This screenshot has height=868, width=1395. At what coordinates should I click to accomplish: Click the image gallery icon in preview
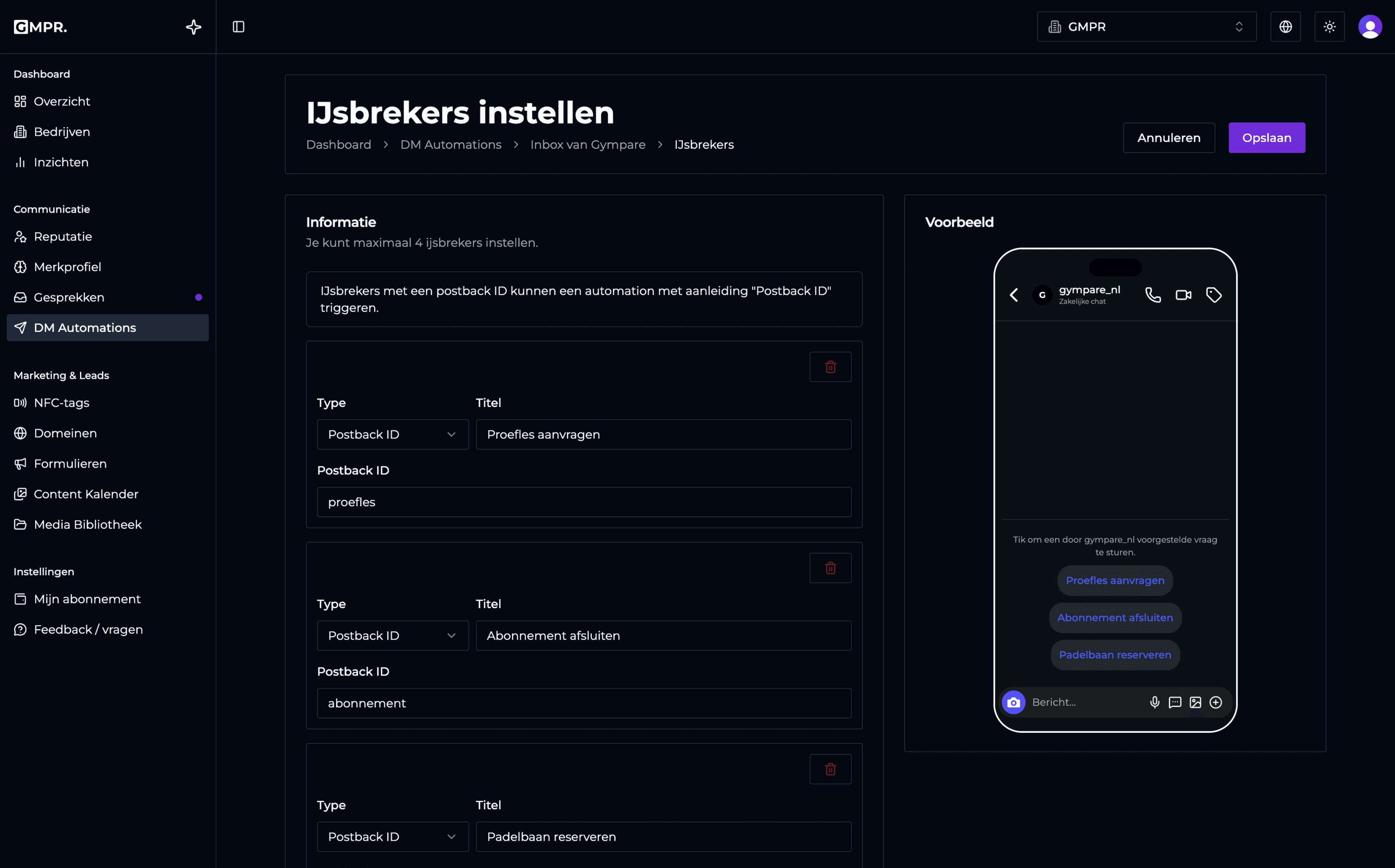(x=1195, y=703)
